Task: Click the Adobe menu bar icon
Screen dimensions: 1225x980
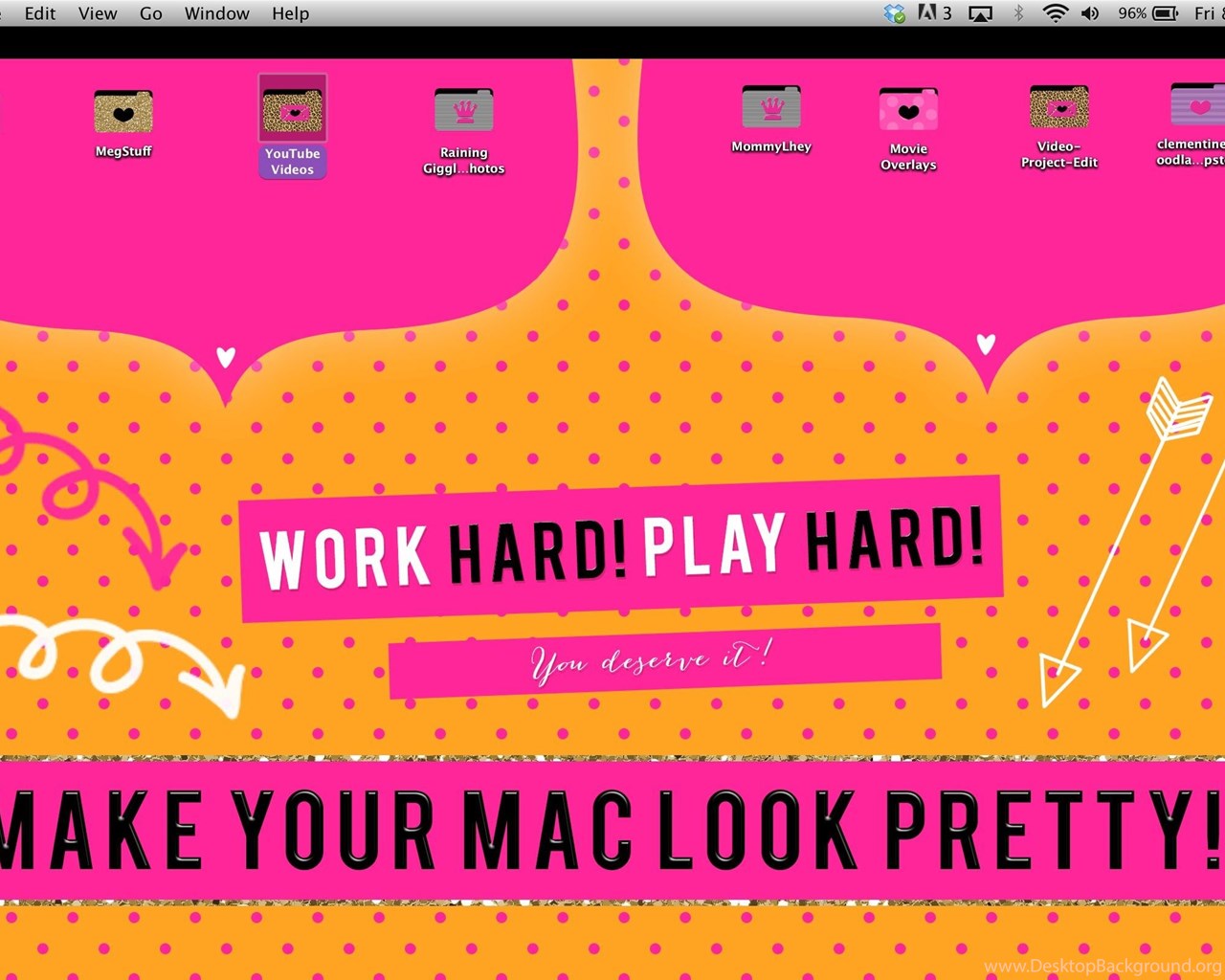Action: point(935,13)
